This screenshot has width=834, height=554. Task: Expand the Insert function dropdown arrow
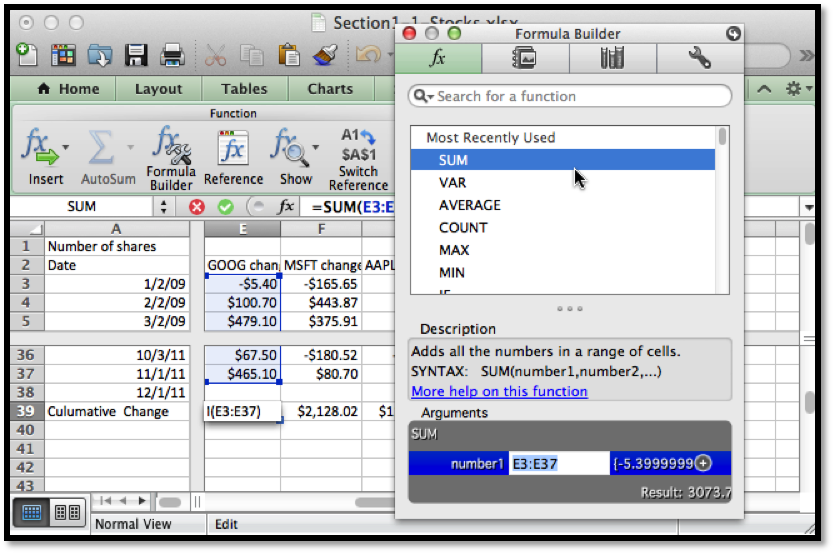tap(66, 148)
